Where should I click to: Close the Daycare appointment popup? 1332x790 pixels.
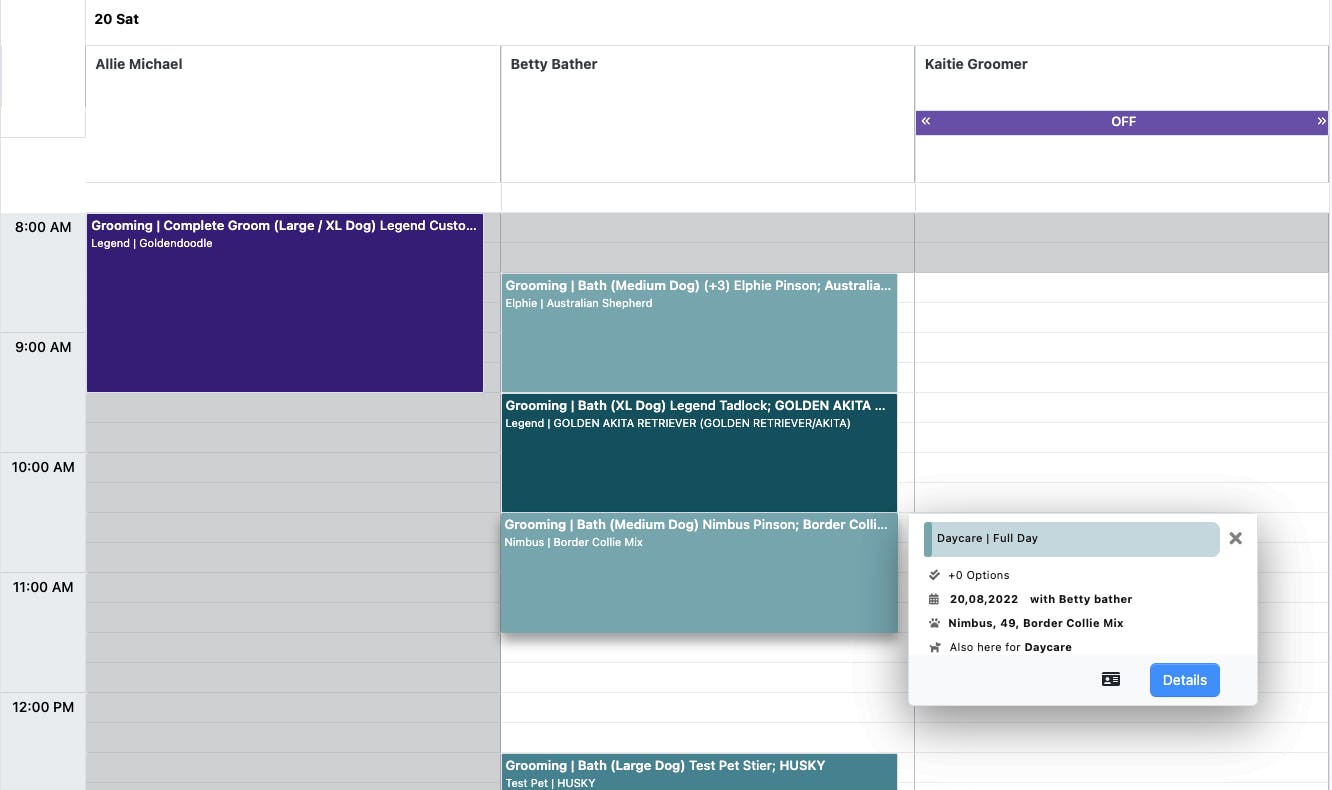click(x=1235, y=538)
